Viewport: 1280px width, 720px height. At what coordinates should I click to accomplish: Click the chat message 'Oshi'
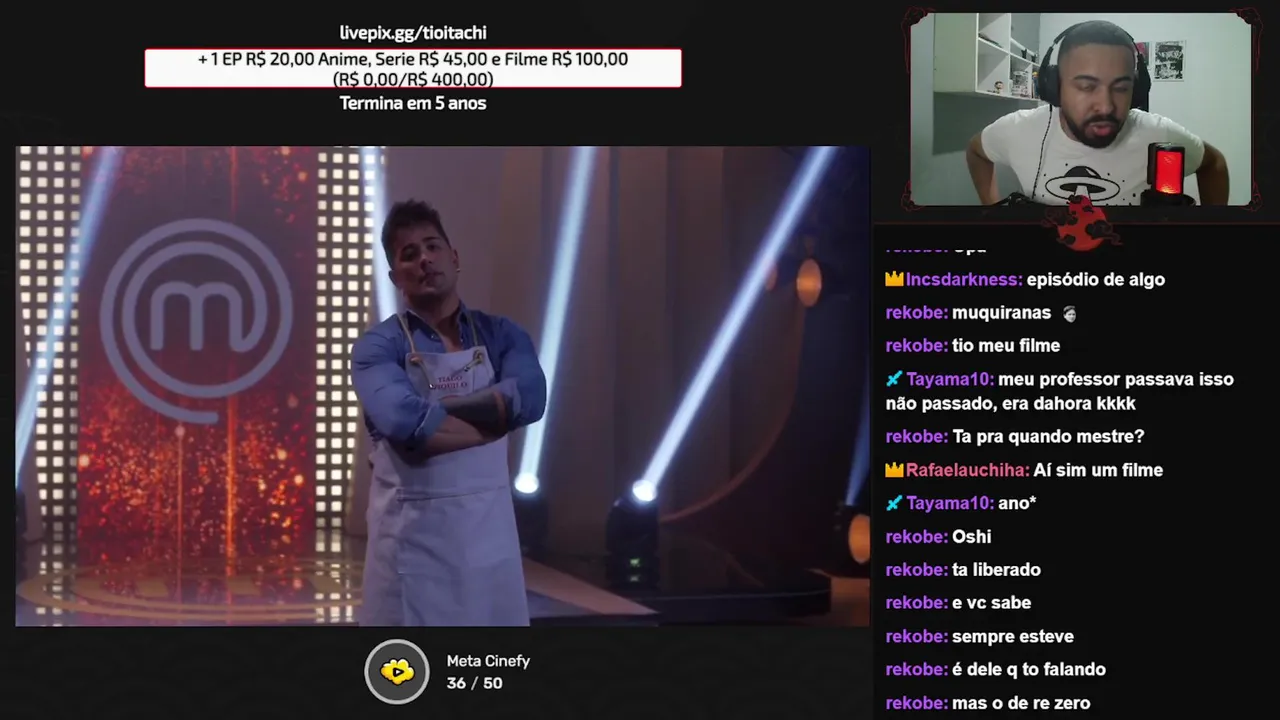click(971, 537)
